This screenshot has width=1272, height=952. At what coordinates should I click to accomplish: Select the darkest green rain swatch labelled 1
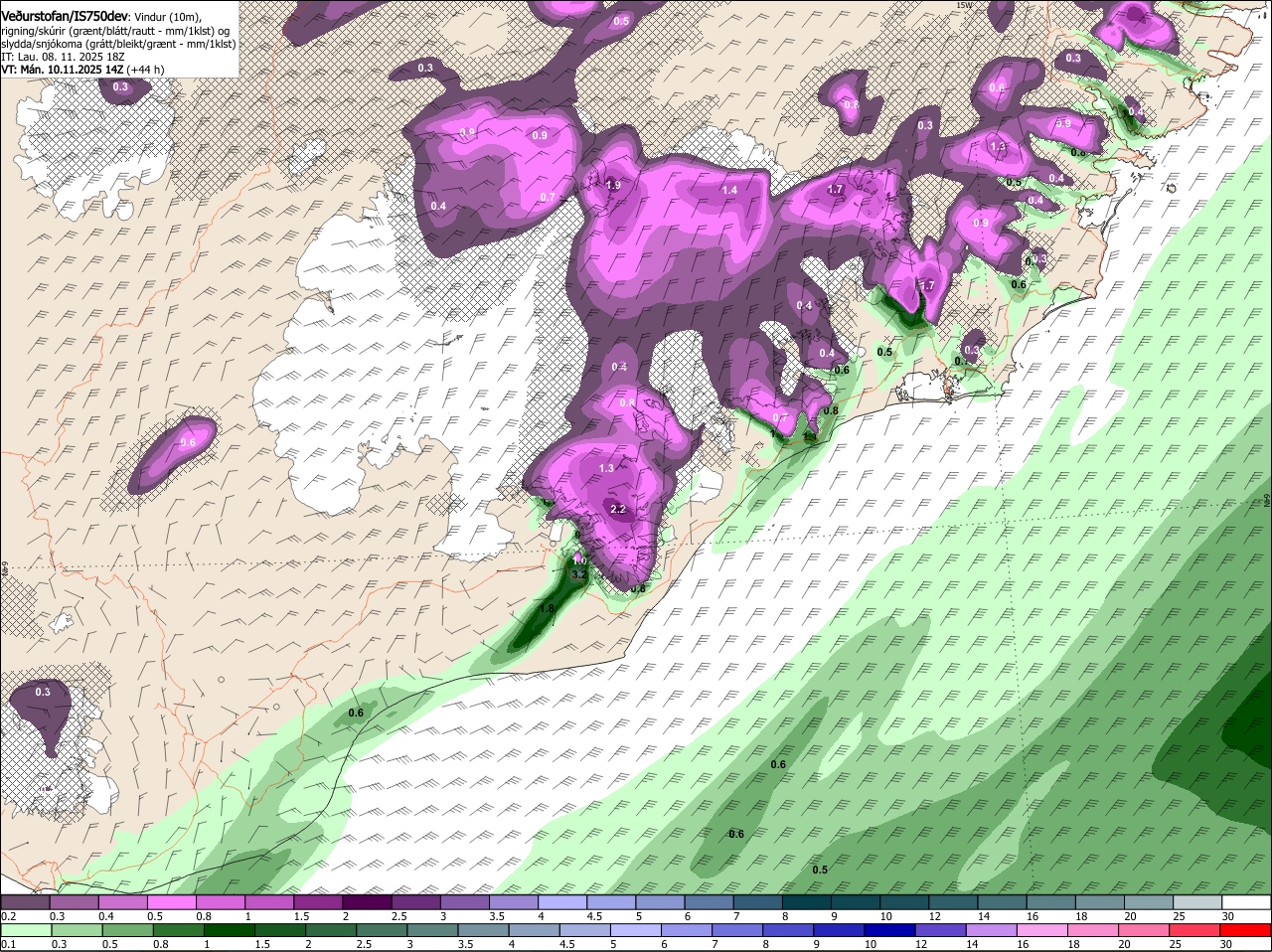(x=229, y=929)
